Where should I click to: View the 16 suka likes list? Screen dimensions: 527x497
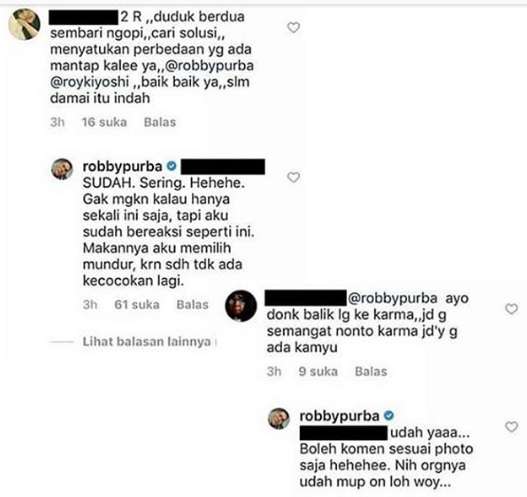[x=105, y=122]
